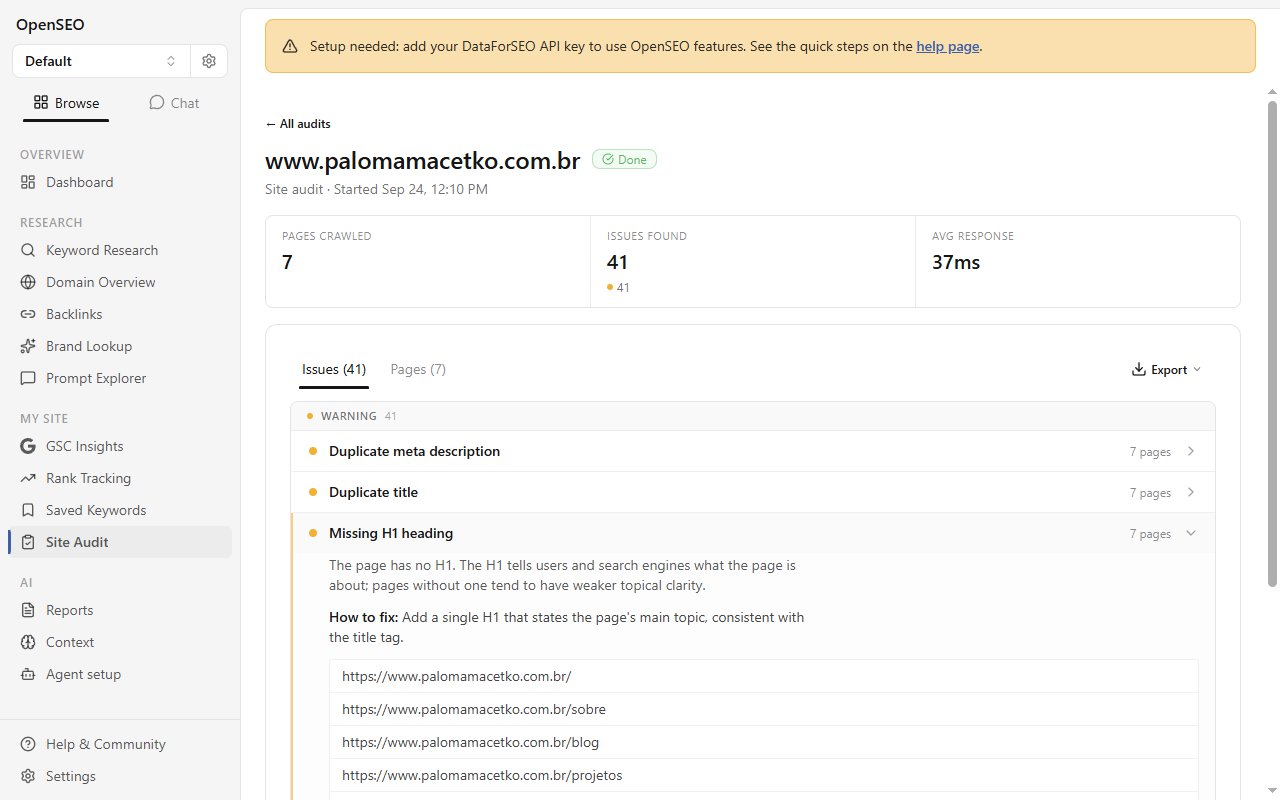Viewport: 1280px width, 800px height.
Task: Expand the Duplicate title chevron
Action: 1190,492
